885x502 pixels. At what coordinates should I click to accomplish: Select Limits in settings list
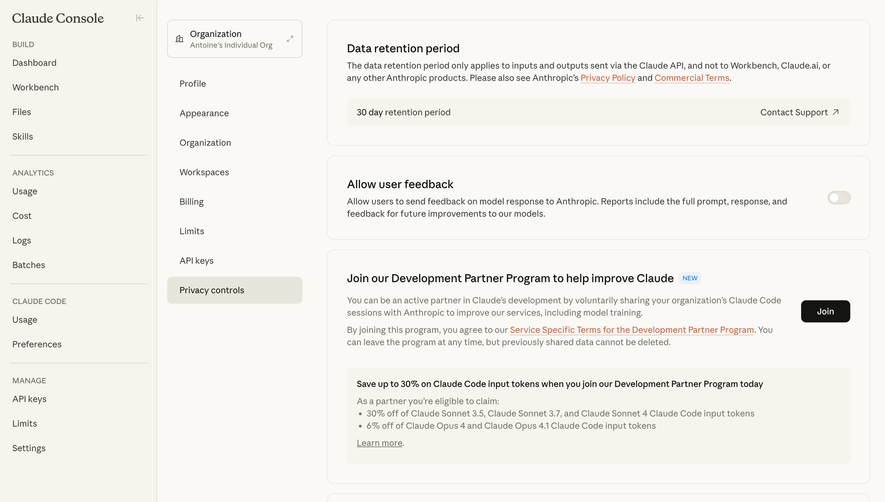(x=234, y=231)
